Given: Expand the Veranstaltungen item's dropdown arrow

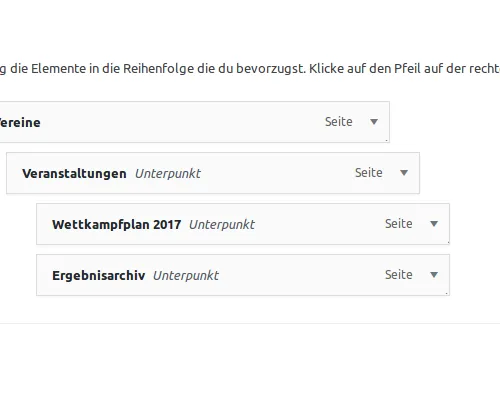Looking at the screenshot, I should (404, 173).
